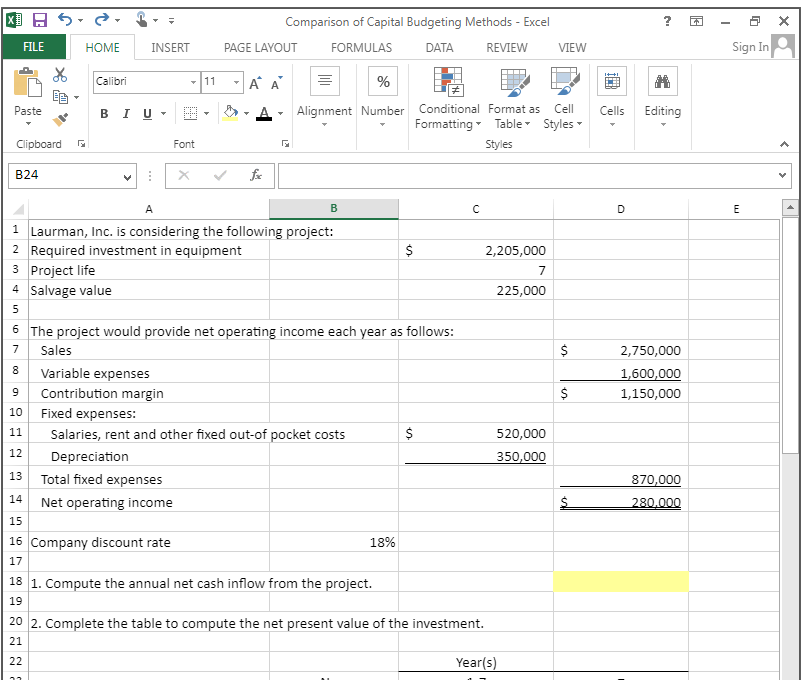
Task: Open the Font dialog launcher
Action: (285, 144)
